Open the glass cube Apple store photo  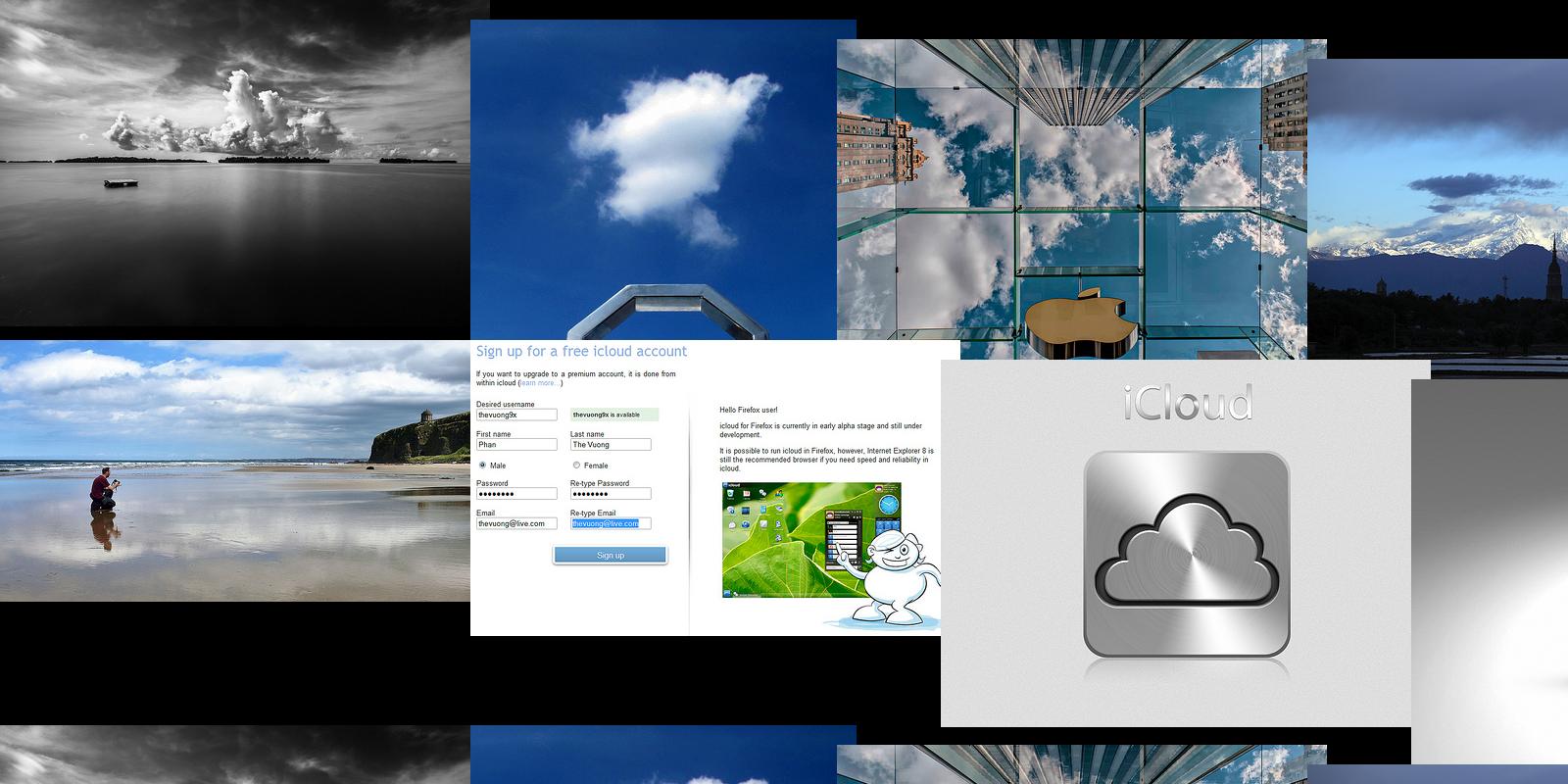pyautogui.click(x=1072, y=199)
